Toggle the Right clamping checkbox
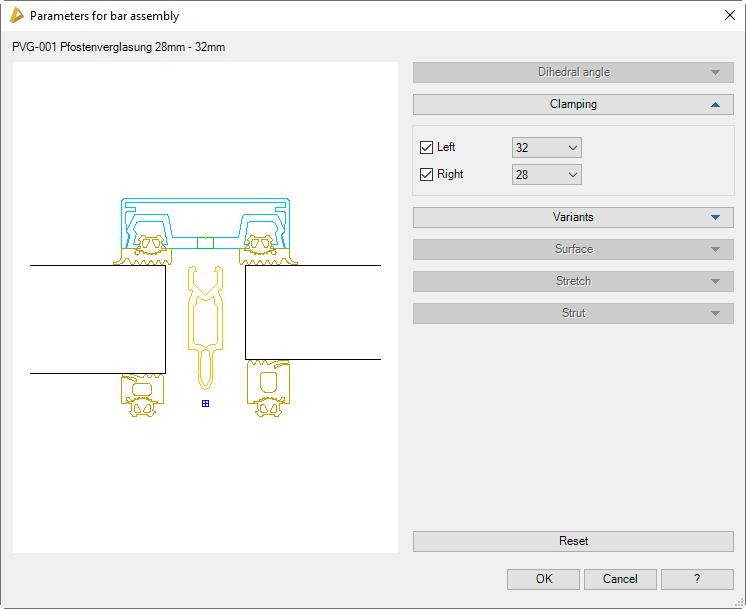The image size is (746, 609). (427, 174)
